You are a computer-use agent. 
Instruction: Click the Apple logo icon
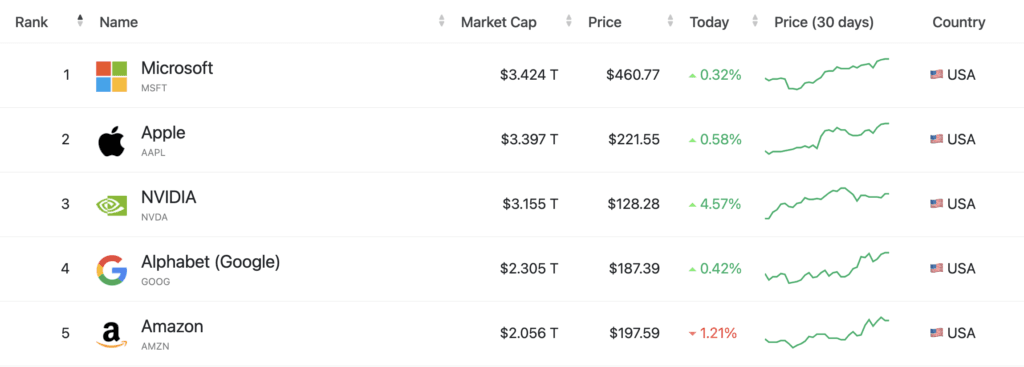pyautogui.click(x=112, y=142)
